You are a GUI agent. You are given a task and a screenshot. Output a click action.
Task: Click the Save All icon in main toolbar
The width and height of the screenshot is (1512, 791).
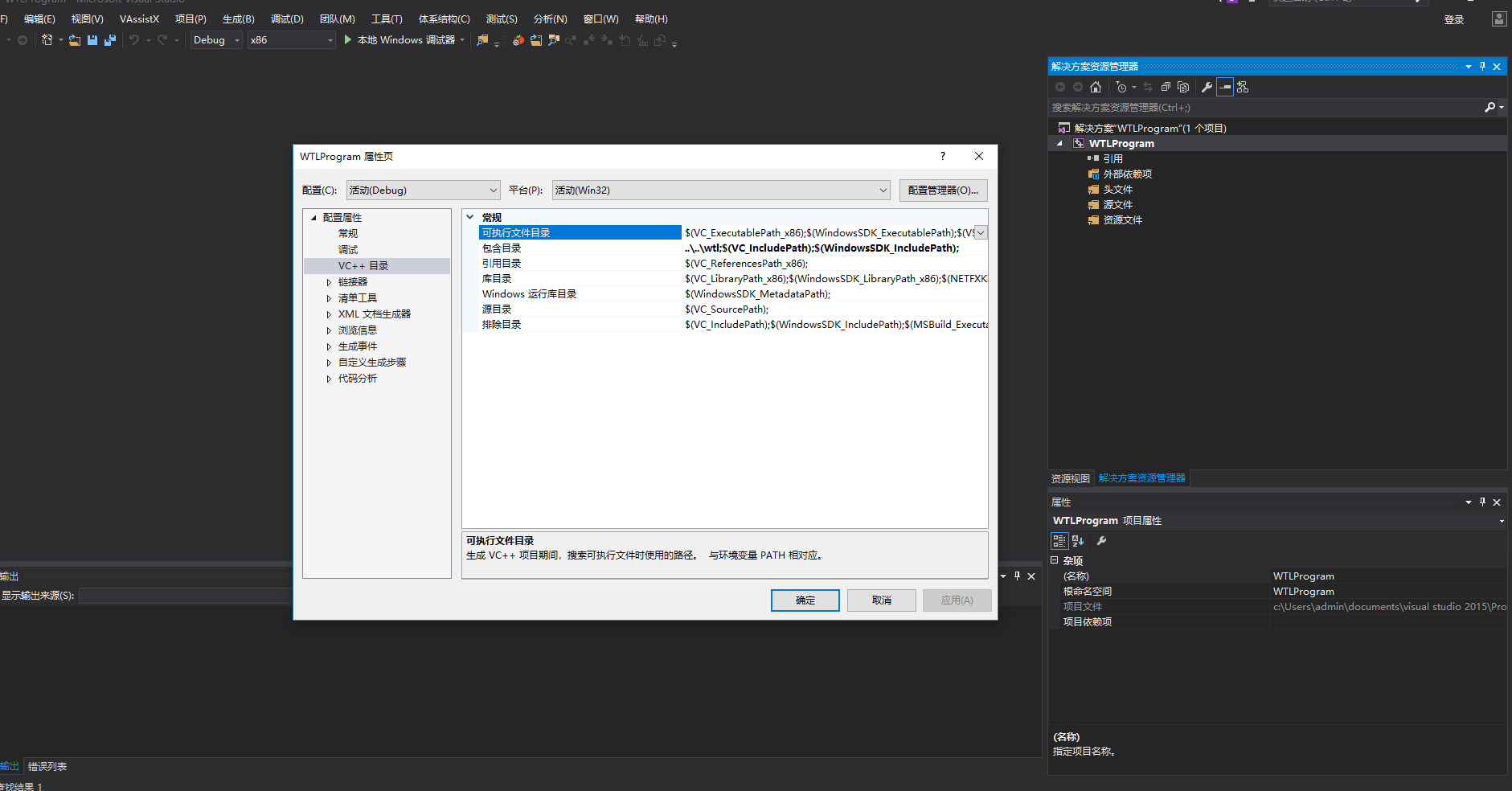point(110,40)
